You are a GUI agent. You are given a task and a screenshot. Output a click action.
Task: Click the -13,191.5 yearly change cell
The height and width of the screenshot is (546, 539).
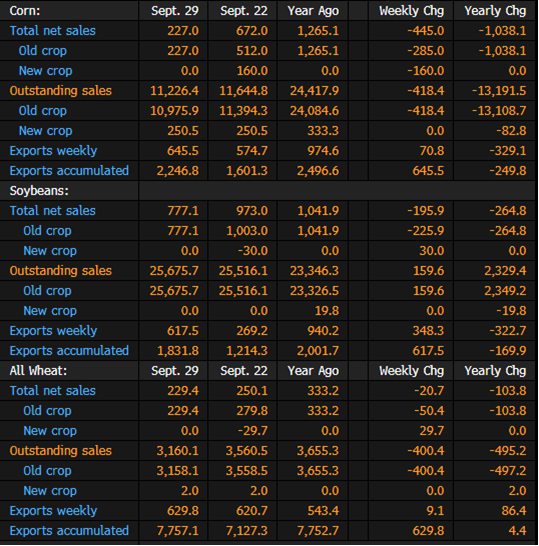click(499, 91)
